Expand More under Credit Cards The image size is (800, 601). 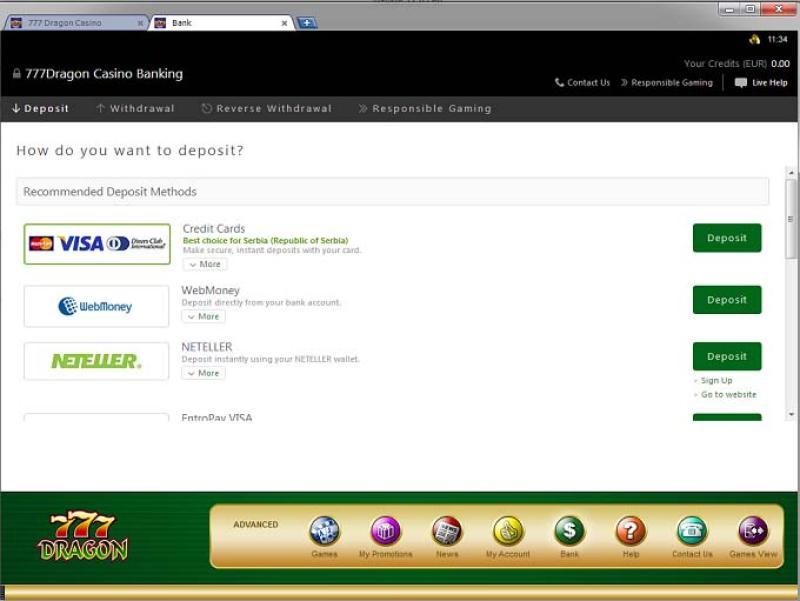[x=205, y=265]
